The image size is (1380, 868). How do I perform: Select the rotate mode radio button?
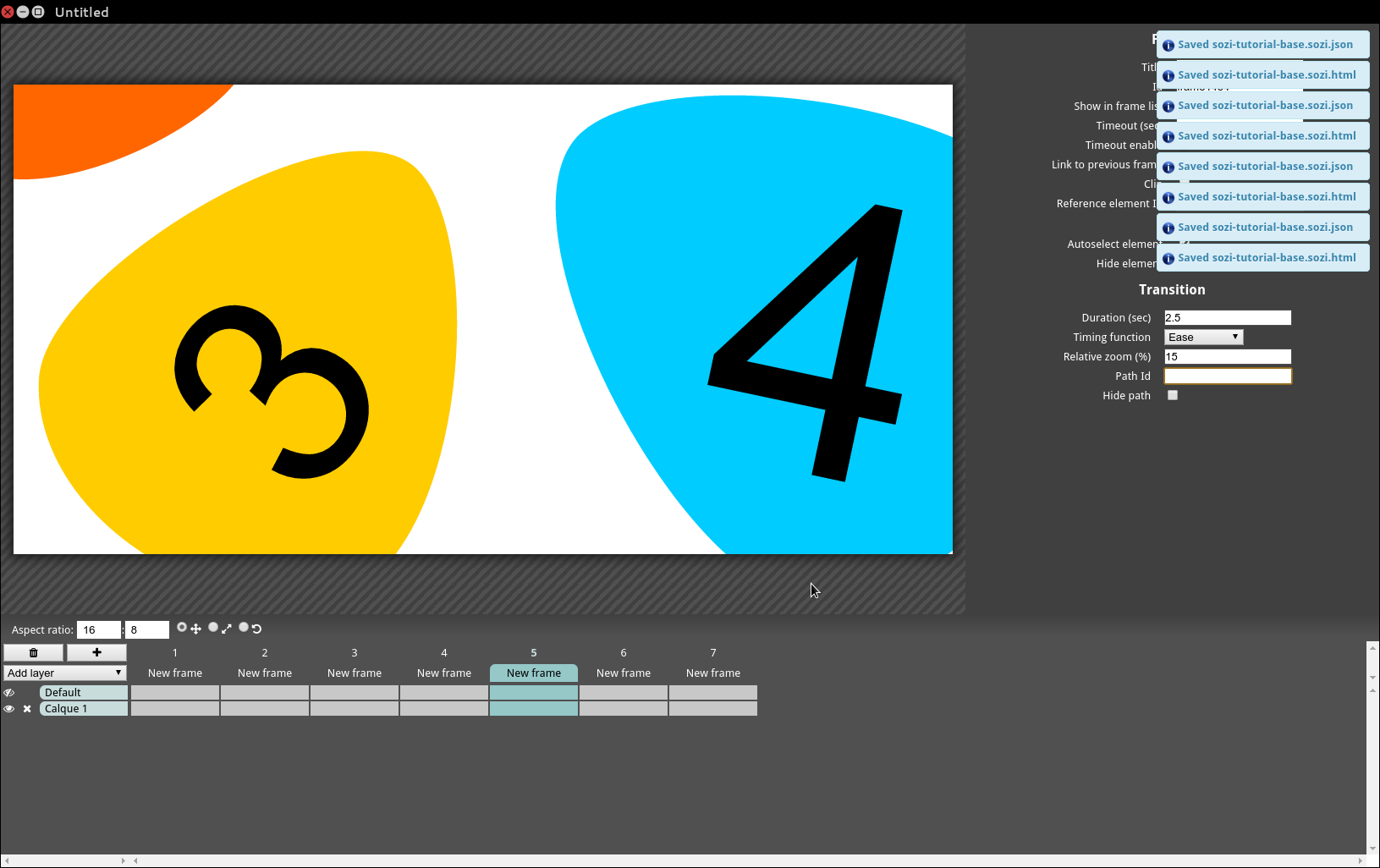point(244,628)
